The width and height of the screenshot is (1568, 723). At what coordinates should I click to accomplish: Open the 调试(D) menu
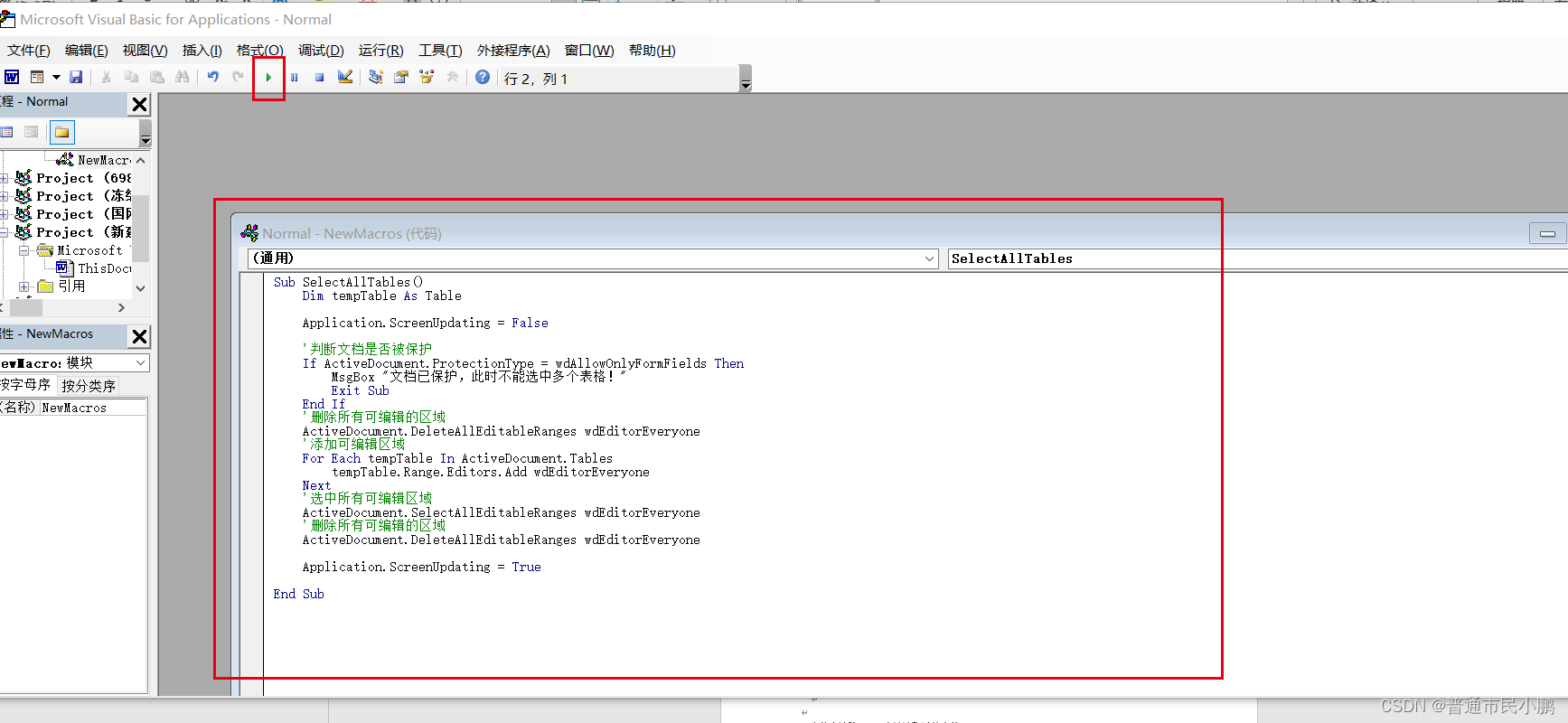point(321,51)
